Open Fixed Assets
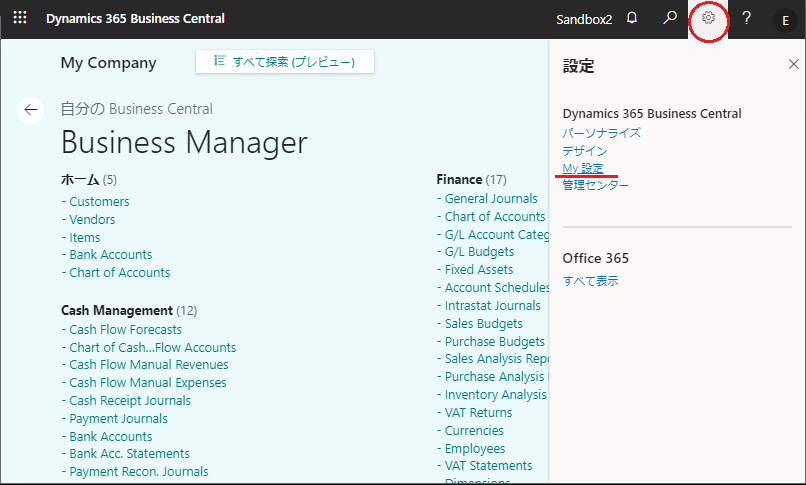Image resolution: width=806 pixels, height=485 pixels. point(479,269)
